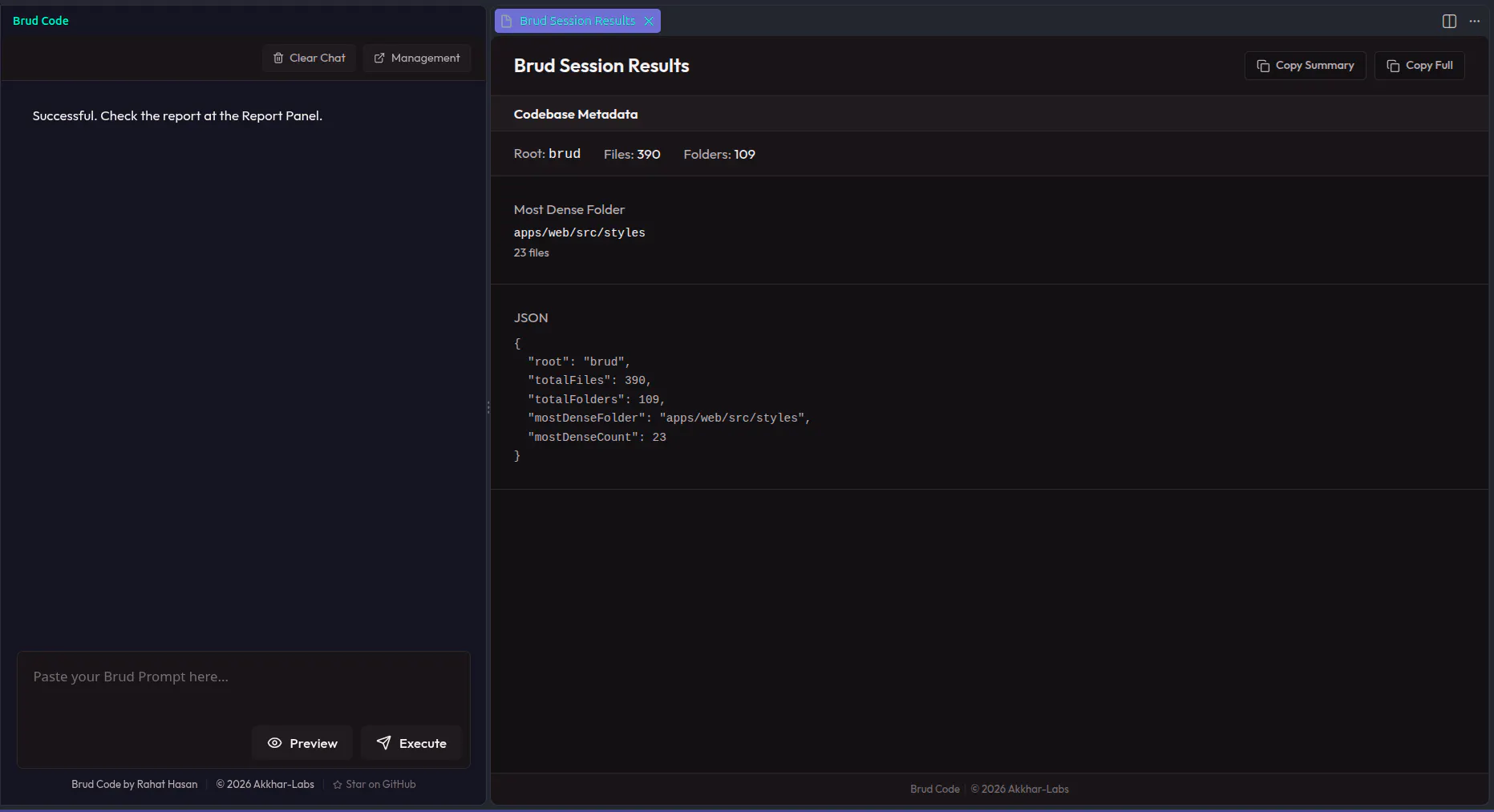
Task: Click the sash handle between panels
Action: coord(488,407)
